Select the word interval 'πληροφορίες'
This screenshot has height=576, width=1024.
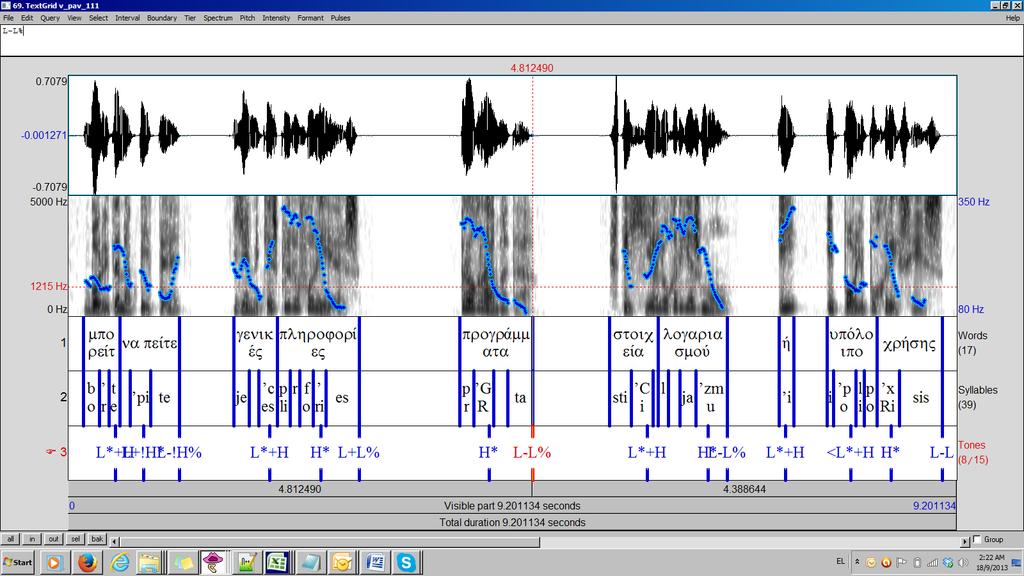(318, 343)
